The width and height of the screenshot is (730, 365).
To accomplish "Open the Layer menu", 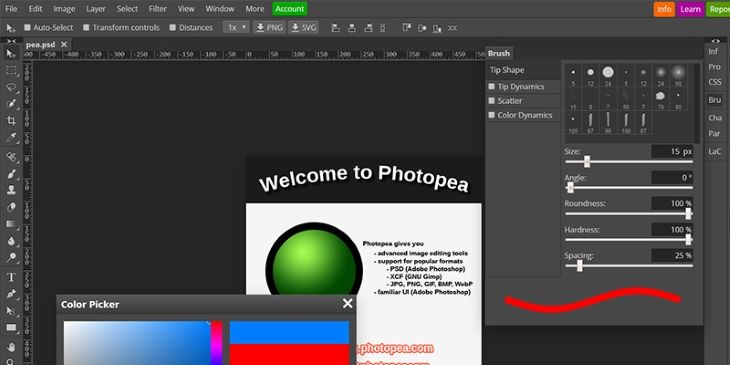I will [96, 9].
